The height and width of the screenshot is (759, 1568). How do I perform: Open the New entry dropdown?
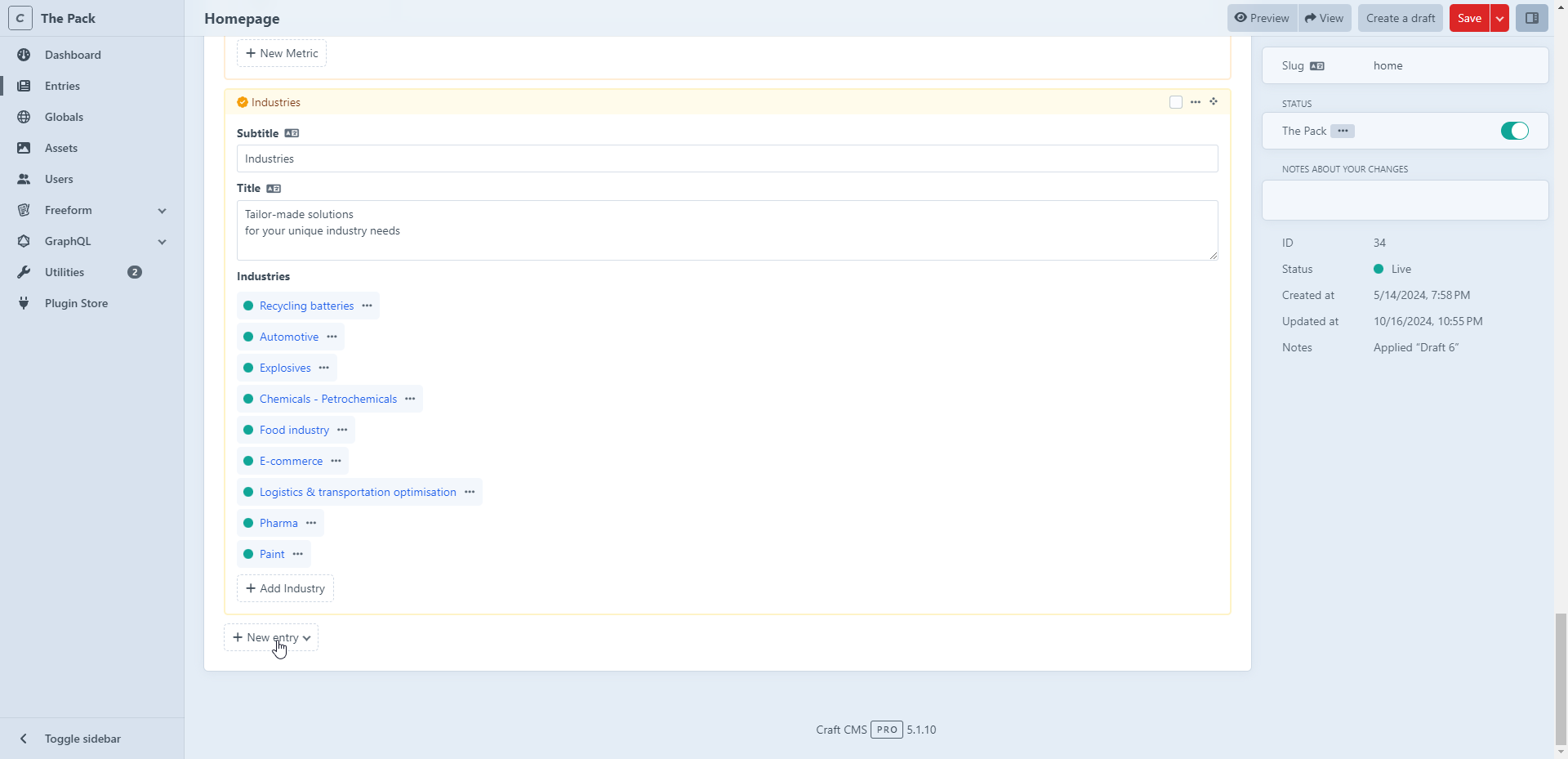pos(271,637)
